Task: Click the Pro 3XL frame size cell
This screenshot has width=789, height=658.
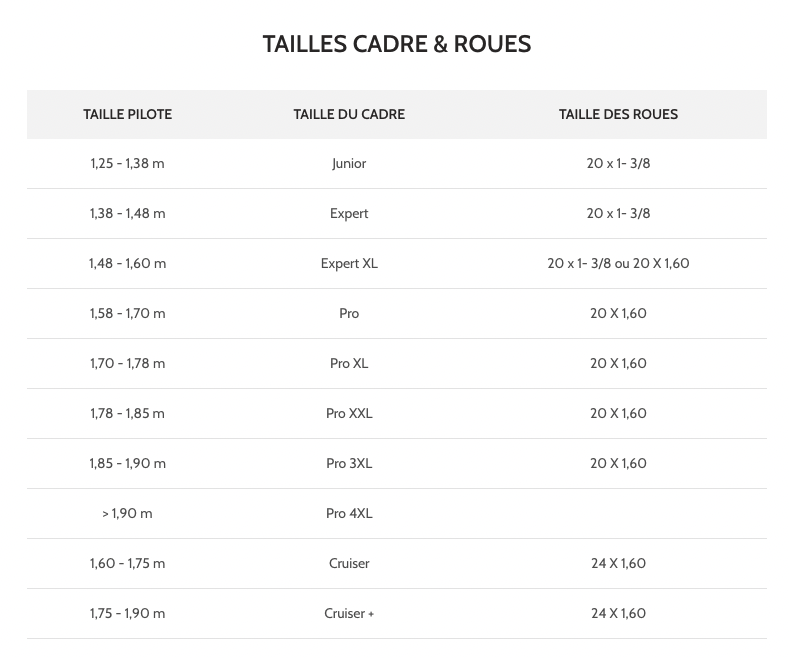Action: (349, 463)
